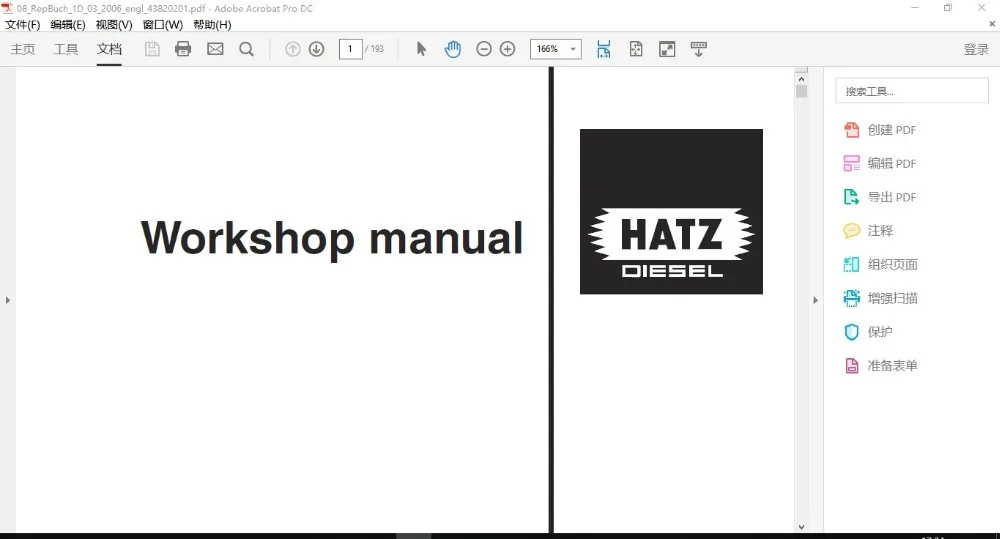Click the document scrollbar down arrow
This screenshot has width=1000, height=539.
(802, 527)
